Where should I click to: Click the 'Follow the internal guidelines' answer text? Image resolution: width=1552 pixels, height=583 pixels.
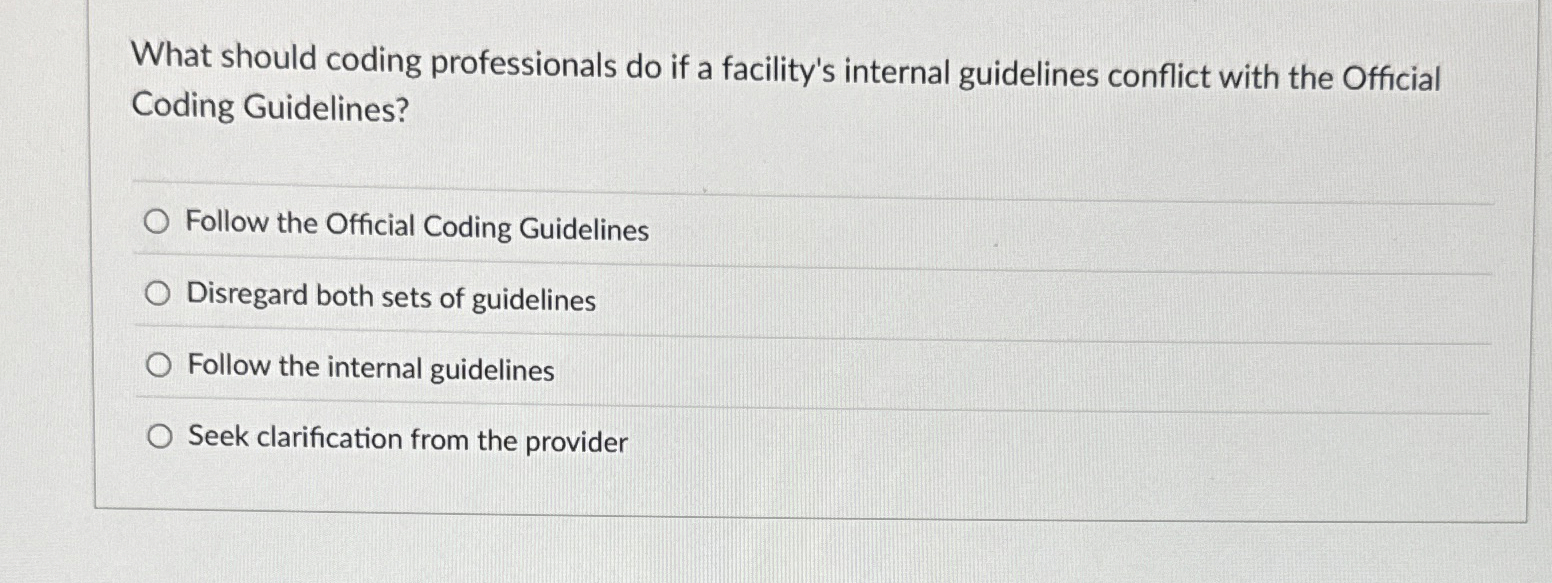(x=368, y=368)
